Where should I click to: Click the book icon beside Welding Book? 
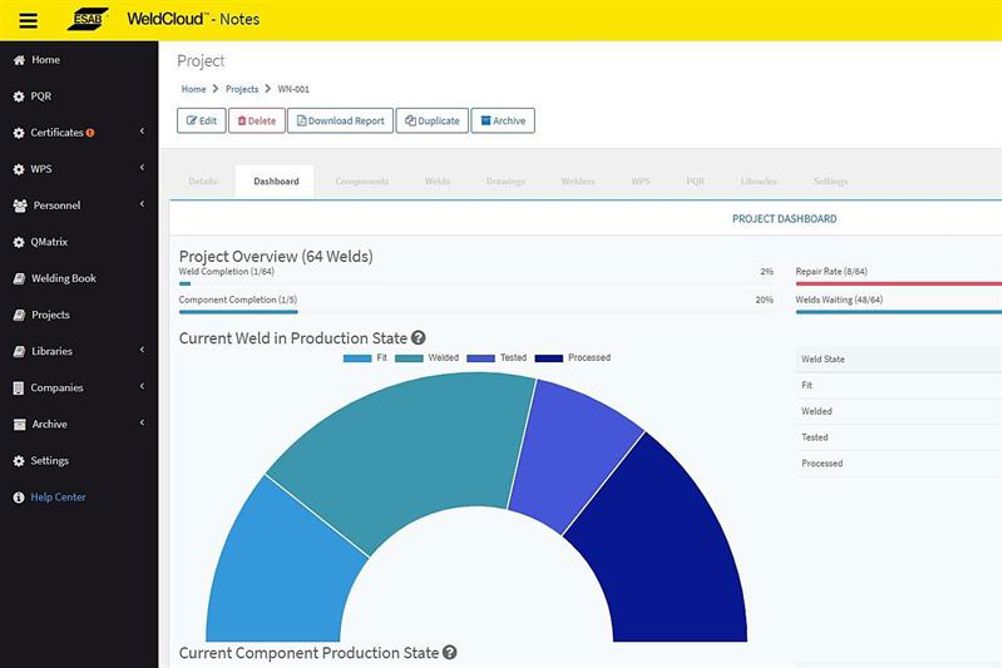pos(19,279)
